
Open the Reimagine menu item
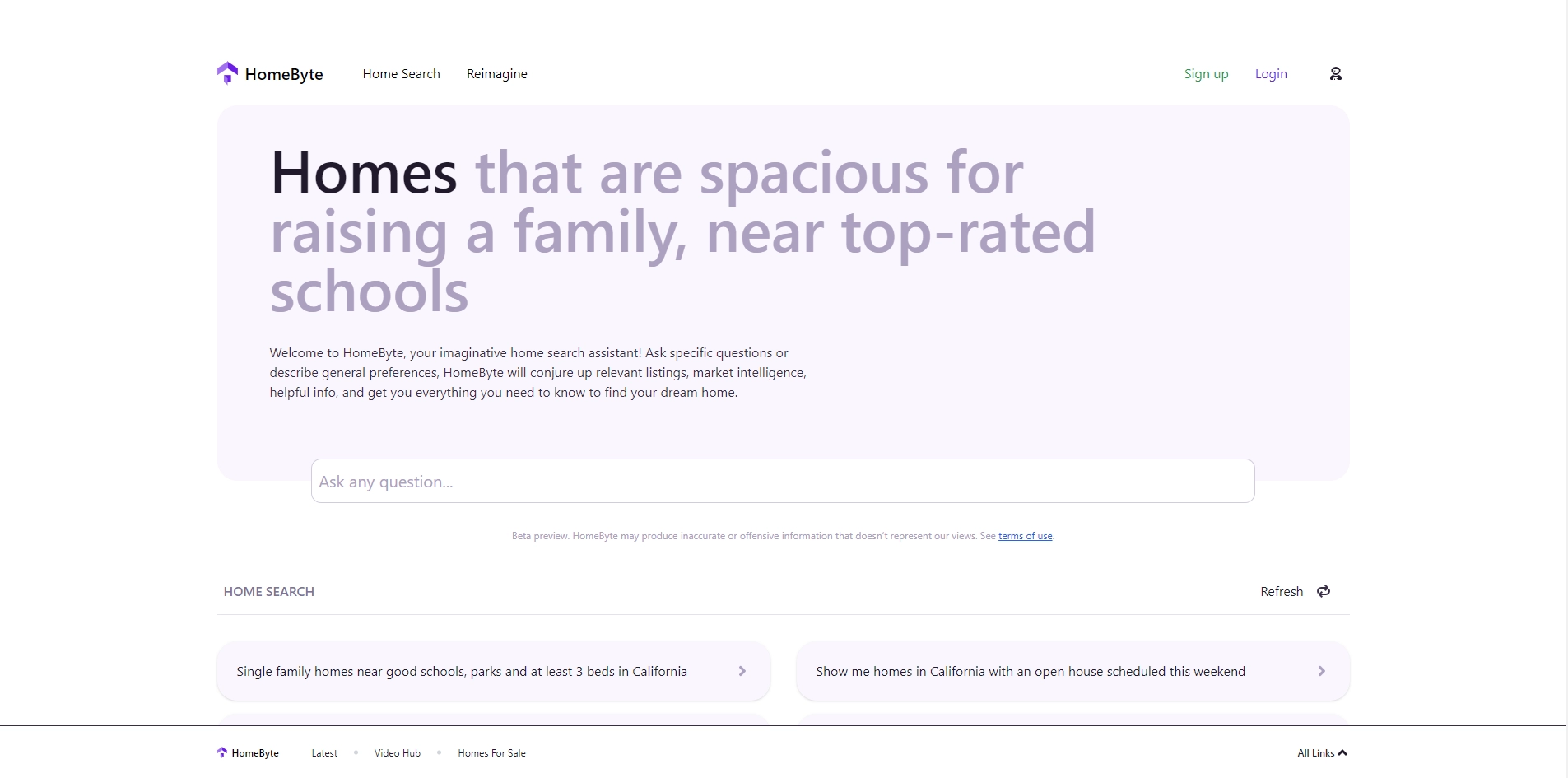496,74
